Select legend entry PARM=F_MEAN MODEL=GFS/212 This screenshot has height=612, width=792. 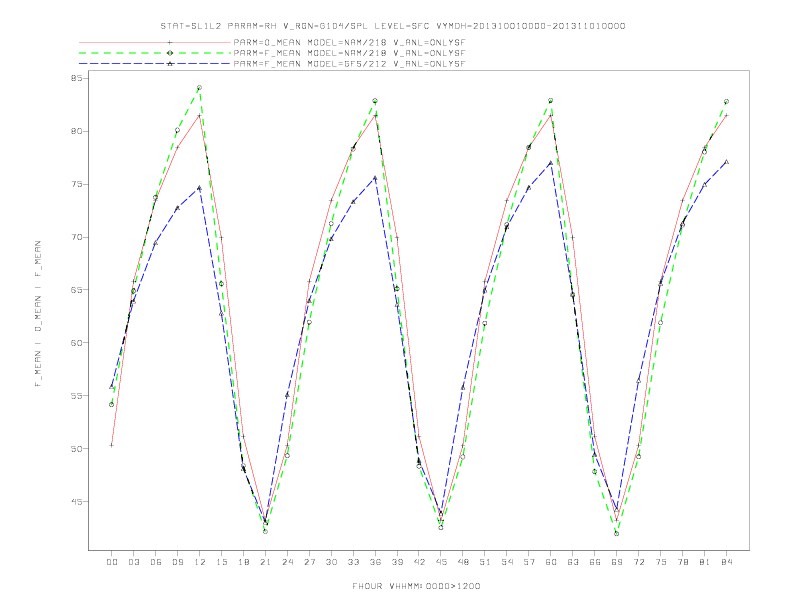[x=349, y=64]
